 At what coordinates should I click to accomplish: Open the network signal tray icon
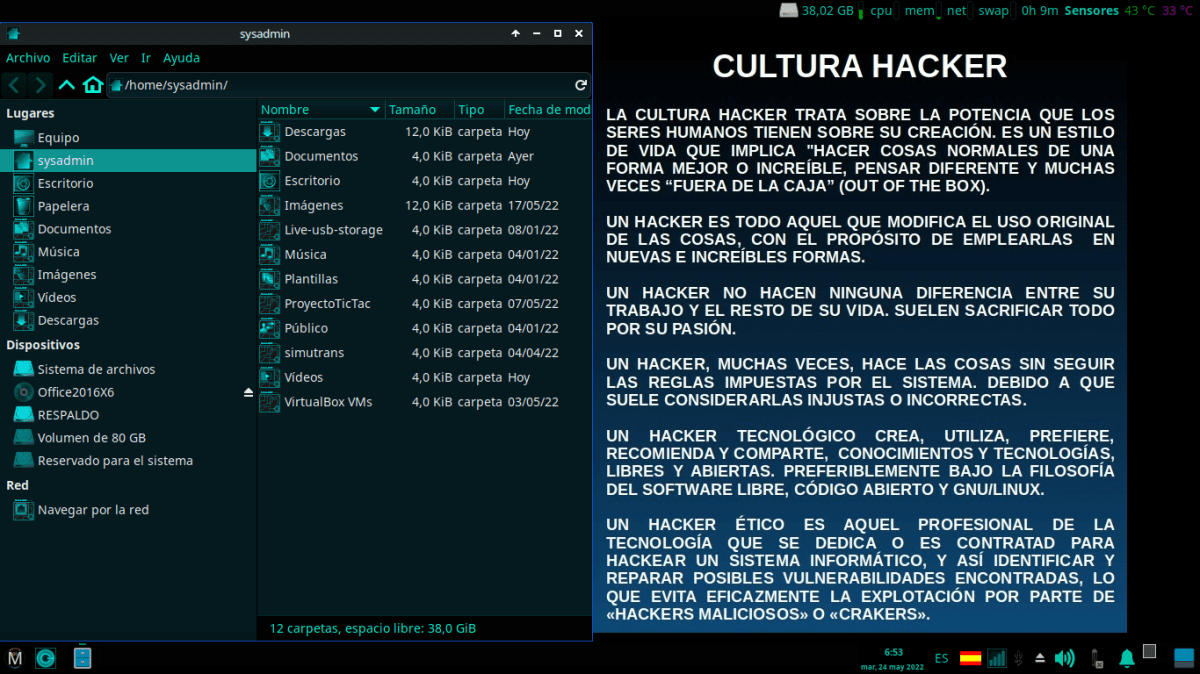click(997, 658)
